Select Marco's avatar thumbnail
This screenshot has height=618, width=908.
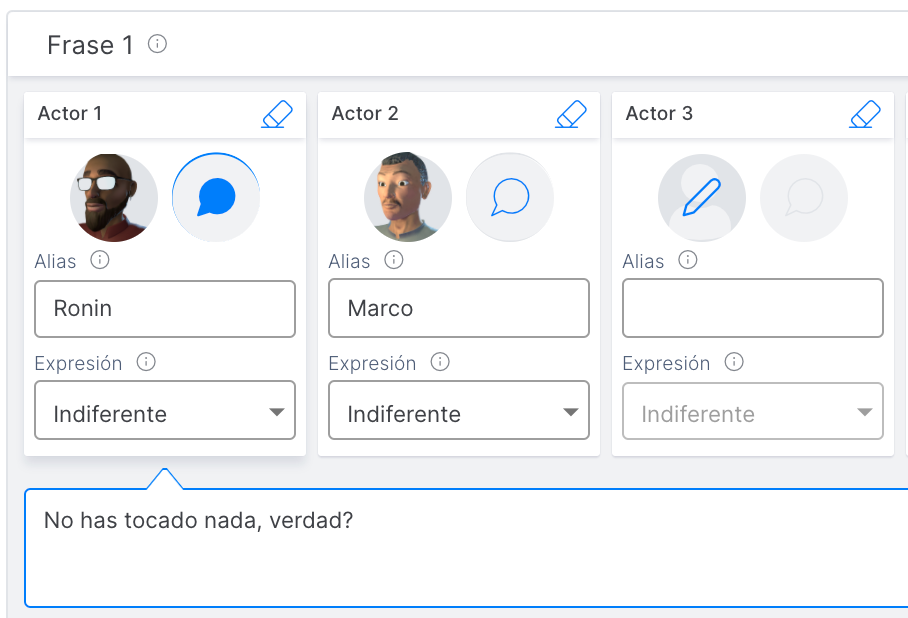(x=408, y=198)
